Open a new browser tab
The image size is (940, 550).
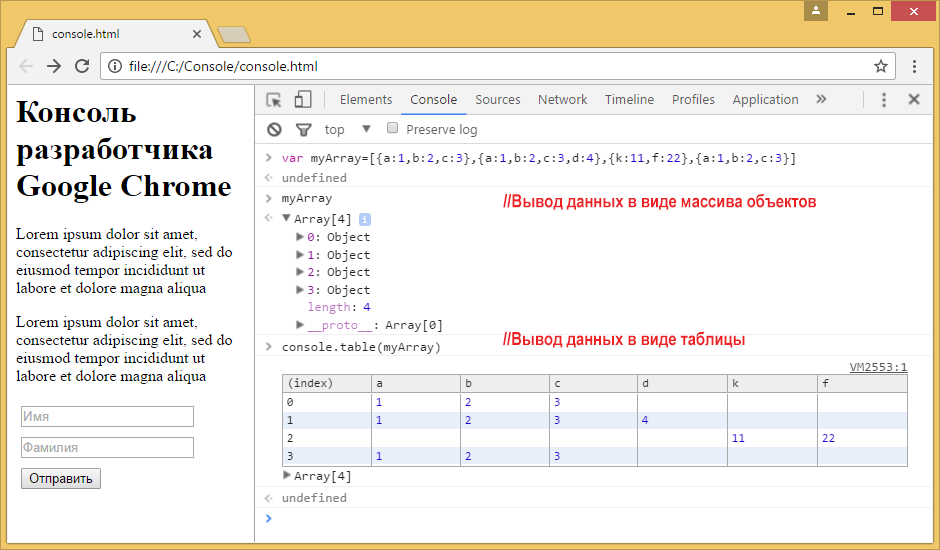[x=234, y=35]
